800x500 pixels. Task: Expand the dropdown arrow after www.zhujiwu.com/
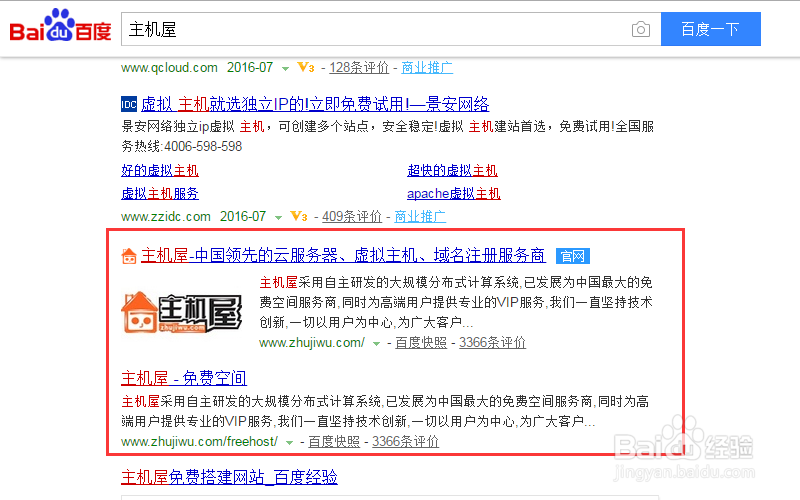pyautogui.click(x=376, y=343)
